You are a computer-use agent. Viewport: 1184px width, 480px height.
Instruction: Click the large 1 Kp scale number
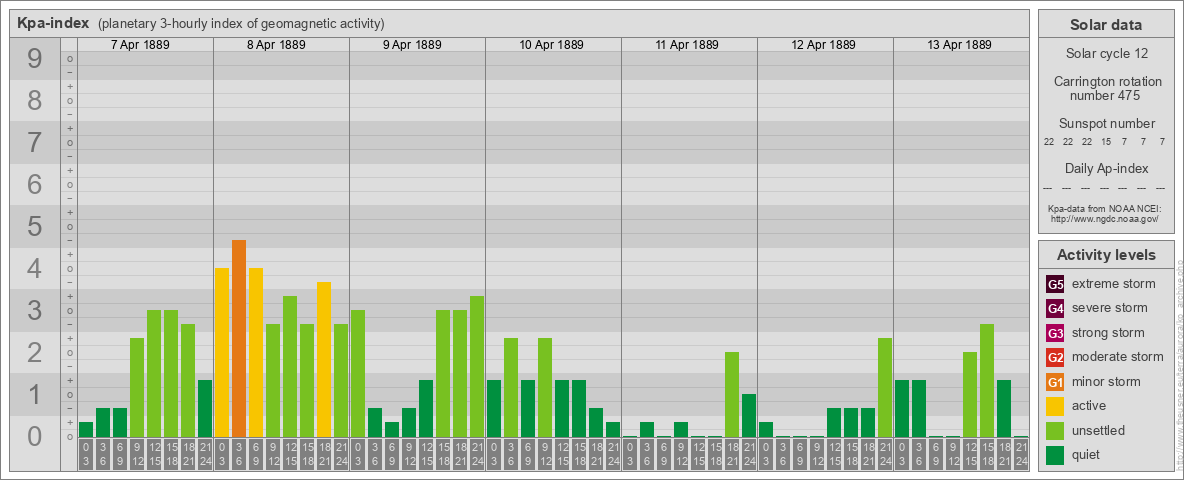coord(34,394)
